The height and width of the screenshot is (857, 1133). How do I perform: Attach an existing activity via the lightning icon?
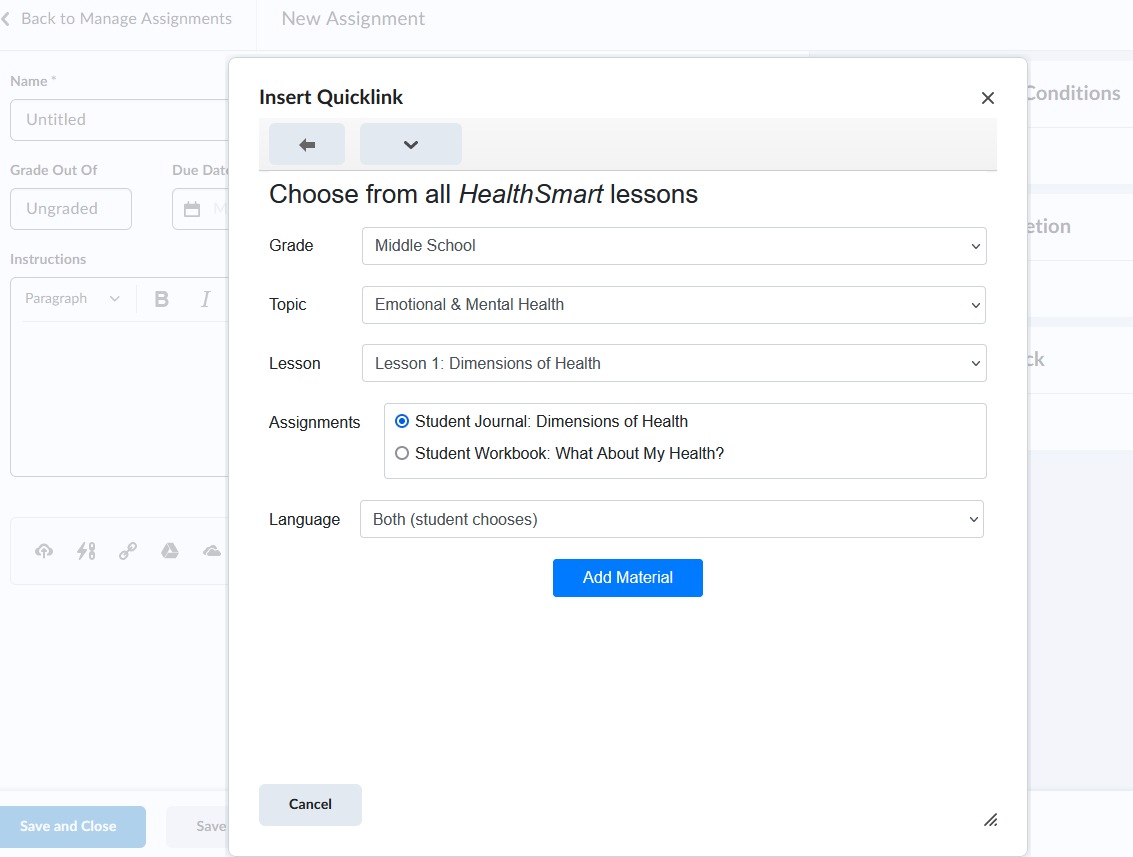pos(86,551)
